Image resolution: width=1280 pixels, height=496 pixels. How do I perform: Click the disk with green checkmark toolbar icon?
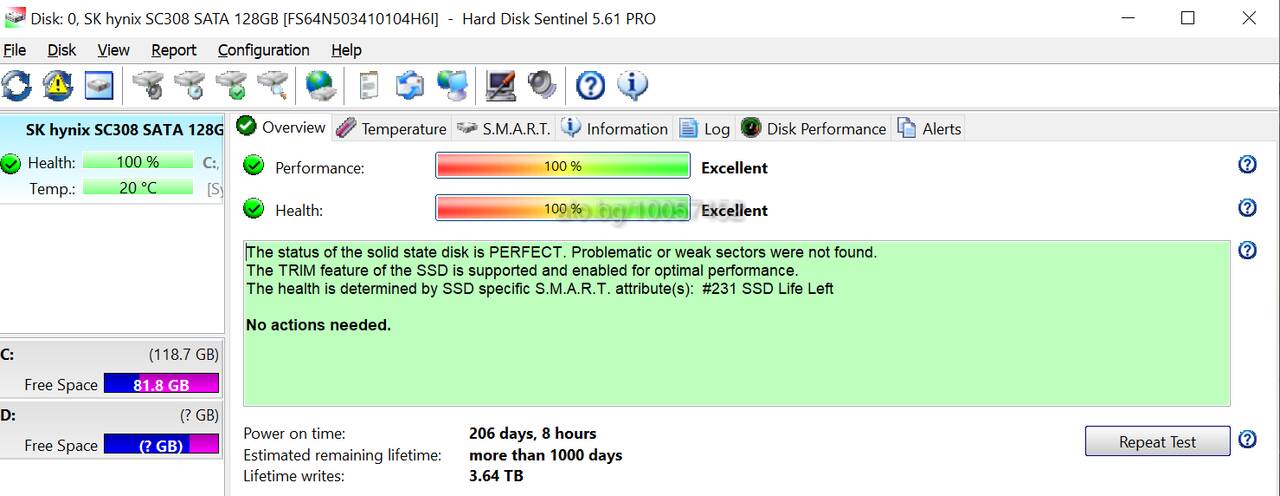click(x=232, y=86)
